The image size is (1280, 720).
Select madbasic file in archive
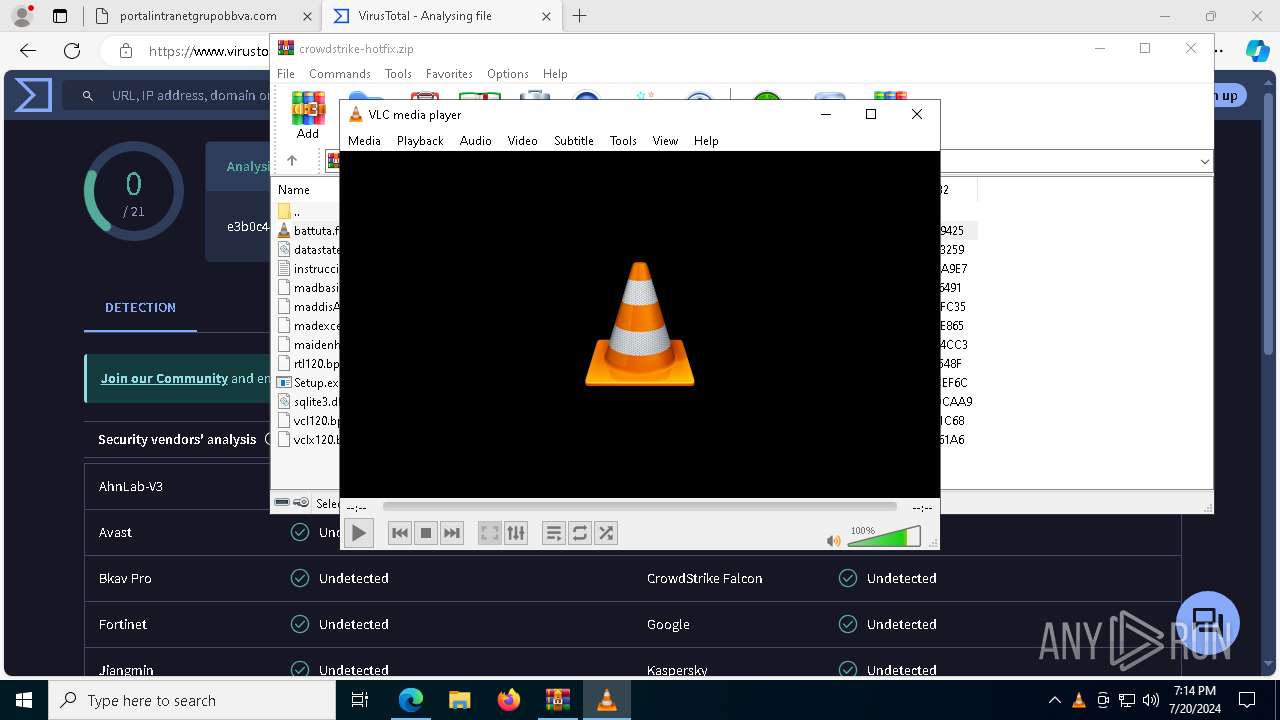308,287
